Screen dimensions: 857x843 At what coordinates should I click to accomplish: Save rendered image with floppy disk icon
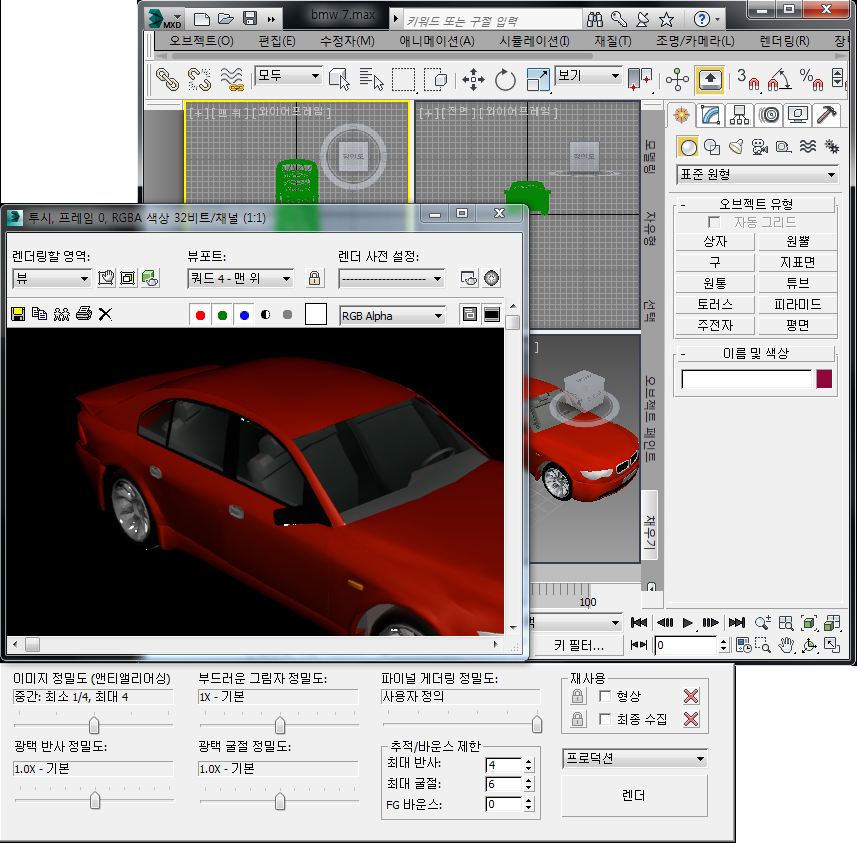click(18, 314)
